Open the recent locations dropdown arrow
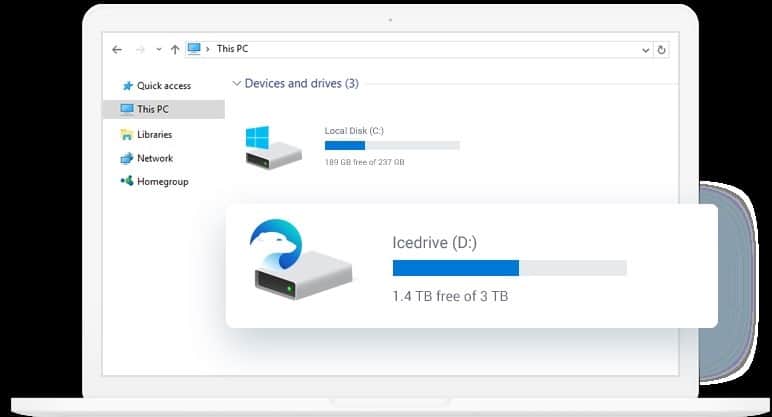The height and width of the screenshot is (417, 772). point(159,49)
